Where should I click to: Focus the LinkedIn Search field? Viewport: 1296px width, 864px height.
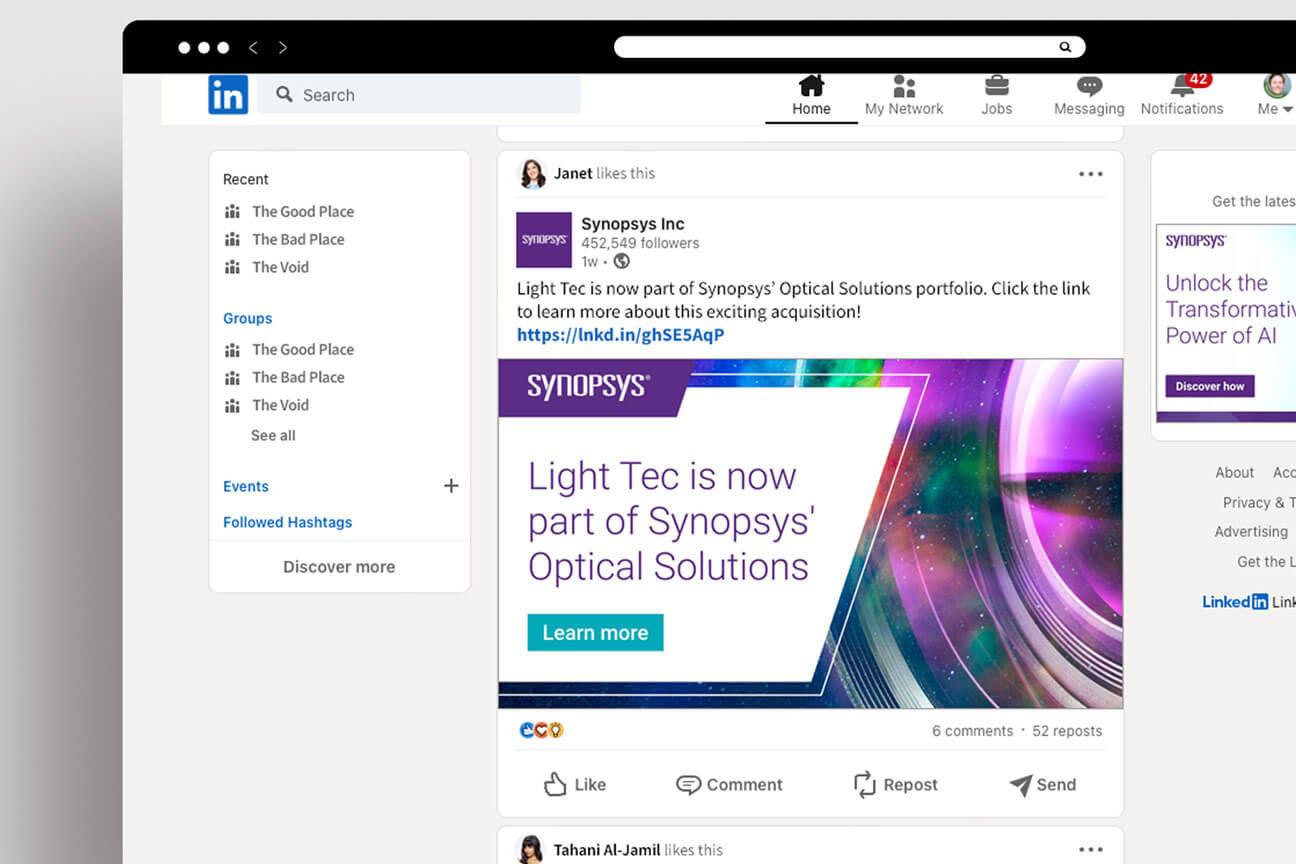[x=419, y=95]
